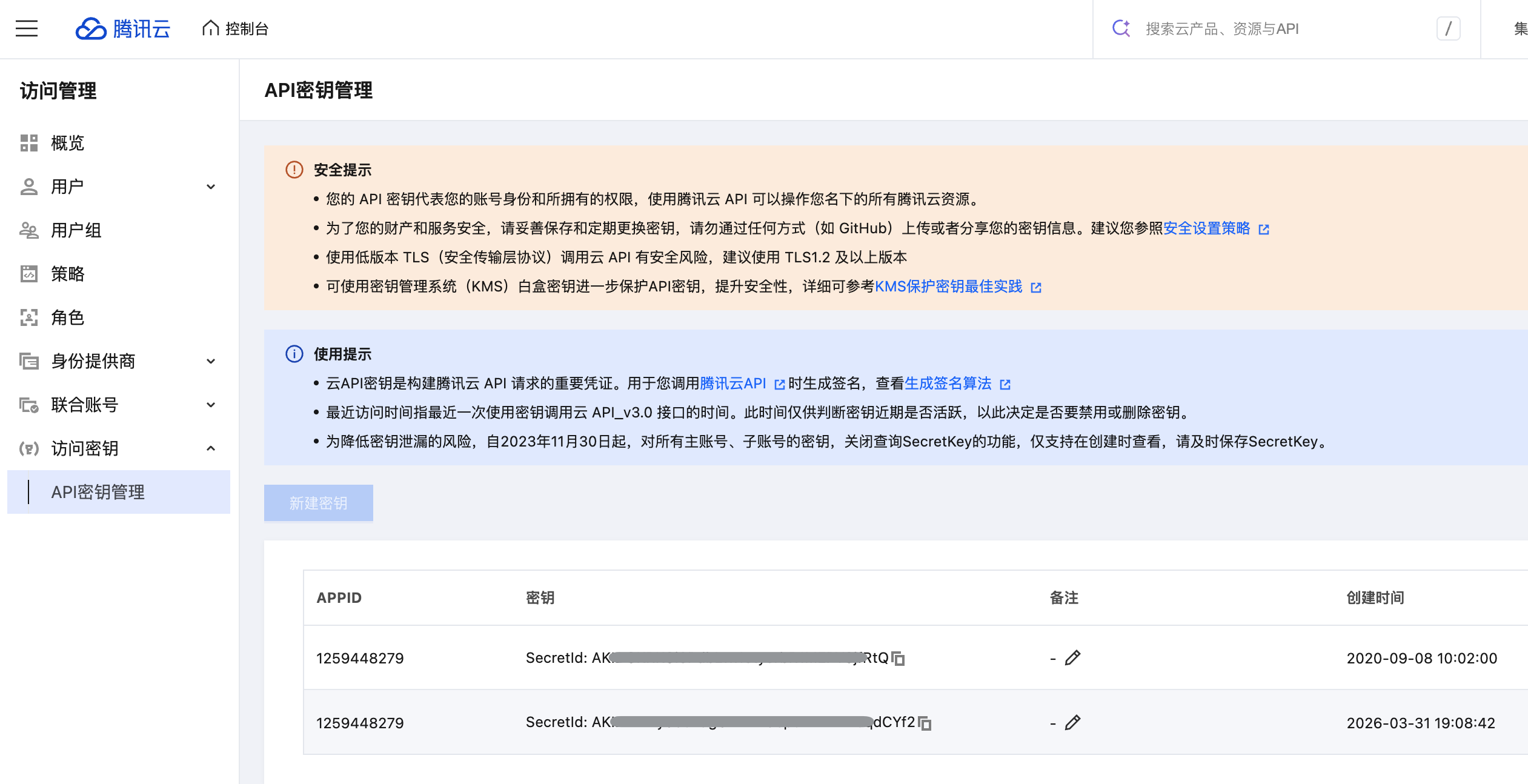Image resolution: width=1528 pixels, height=784 pixels.
Task: Click SecretId text ending in RtQ
Action: [707, 658]
